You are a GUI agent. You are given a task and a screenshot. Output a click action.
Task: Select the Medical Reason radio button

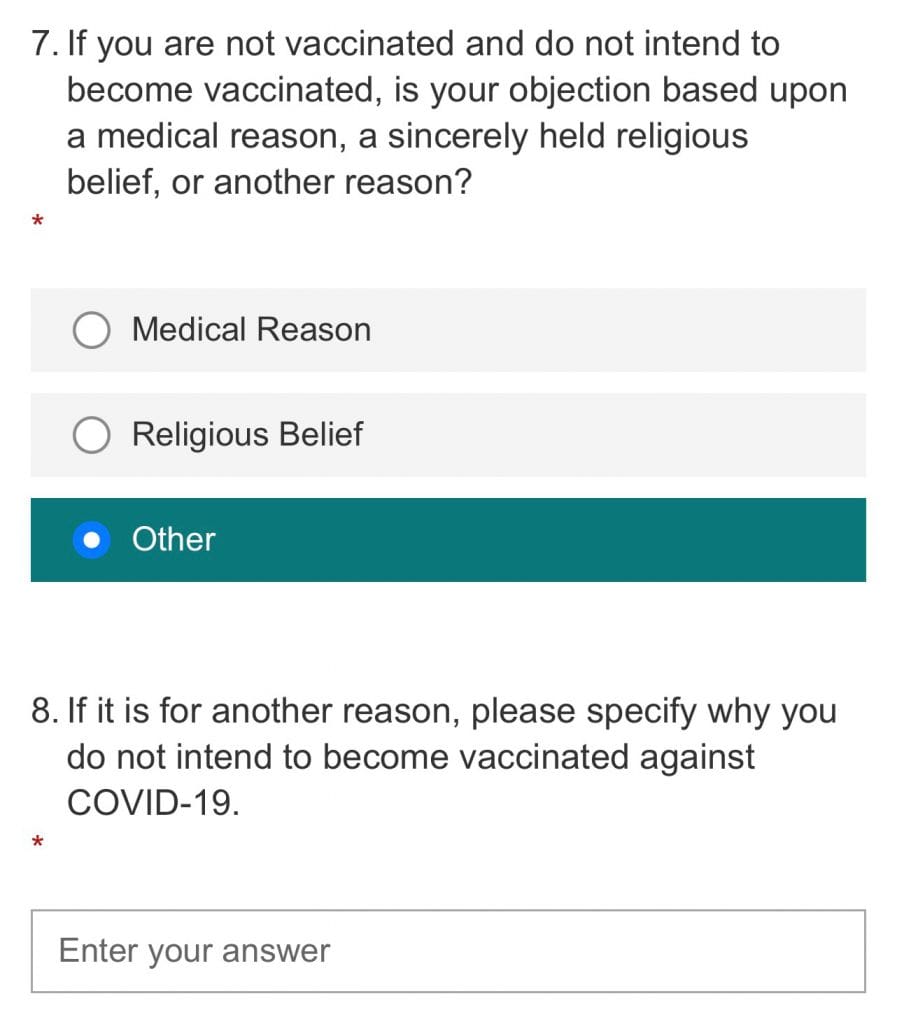point(91,330)
